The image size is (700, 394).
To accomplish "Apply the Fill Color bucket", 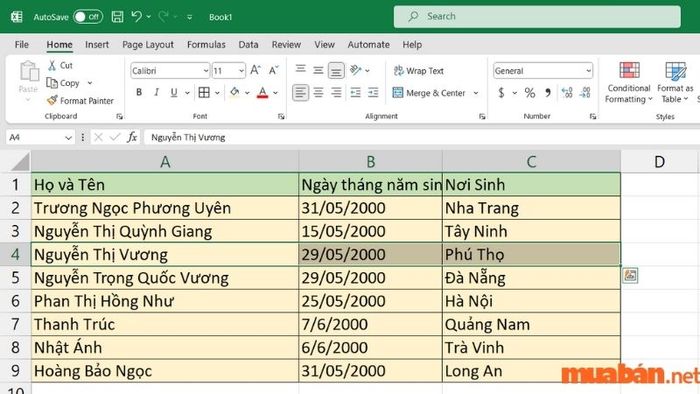I will pos(234,92).
